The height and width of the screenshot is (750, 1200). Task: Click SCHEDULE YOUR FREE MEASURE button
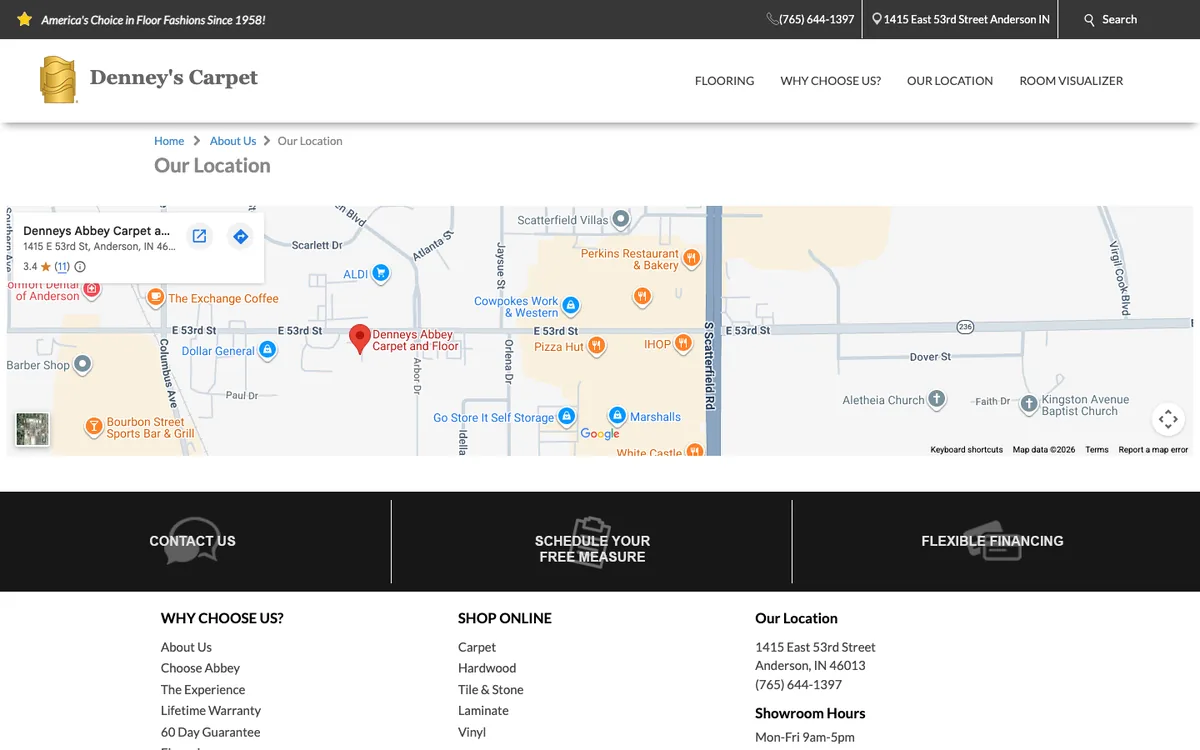click(592, 549)
